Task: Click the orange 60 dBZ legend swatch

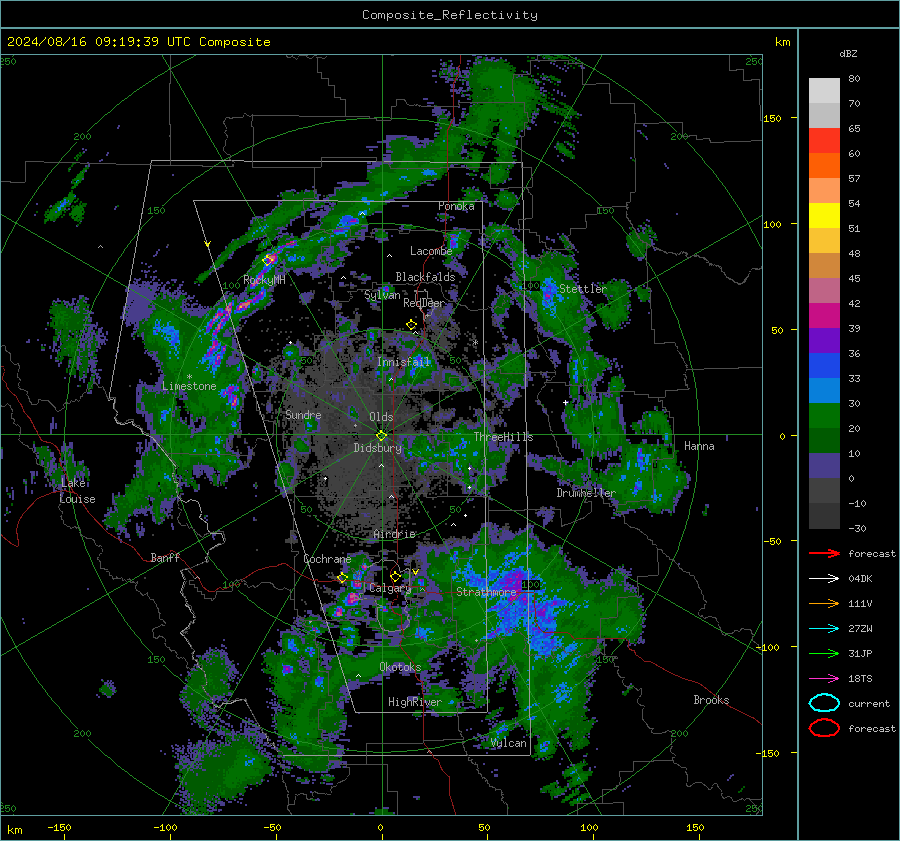Action: pyautogui.click(x=824, y=165)
